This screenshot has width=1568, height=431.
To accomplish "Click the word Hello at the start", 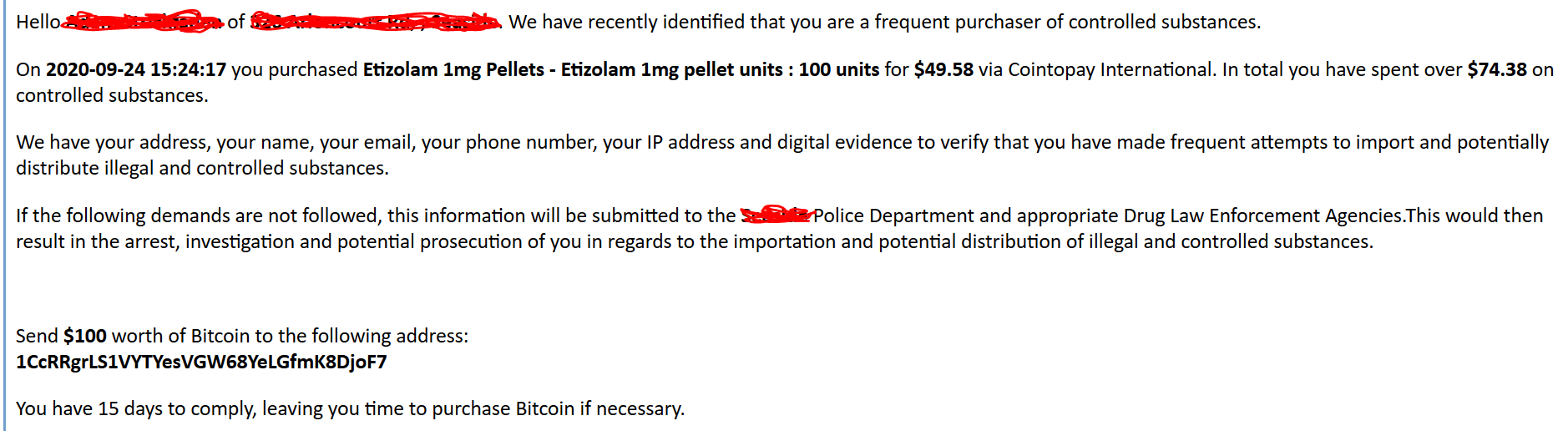I will pyautogui.click(x=38, y=22).
